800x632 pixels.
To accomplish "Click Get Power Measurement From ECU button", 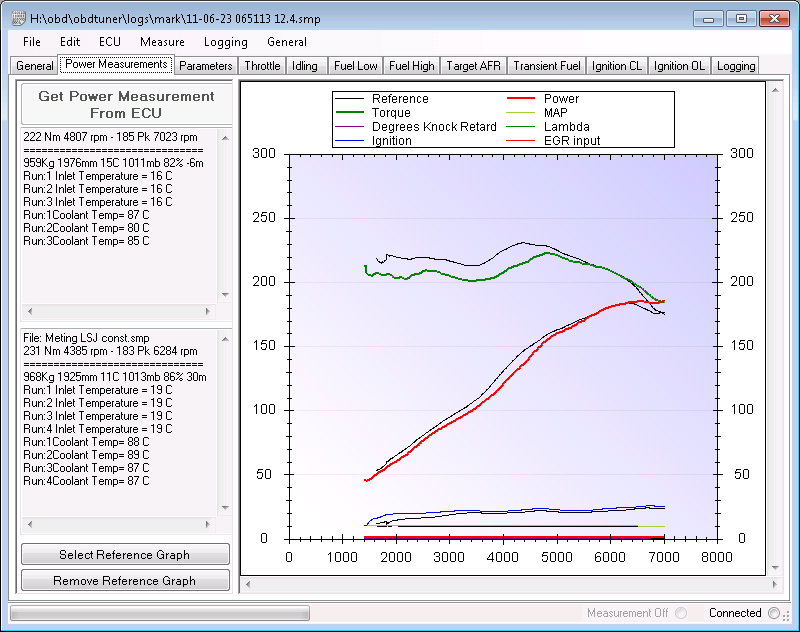I will (126, 105).
